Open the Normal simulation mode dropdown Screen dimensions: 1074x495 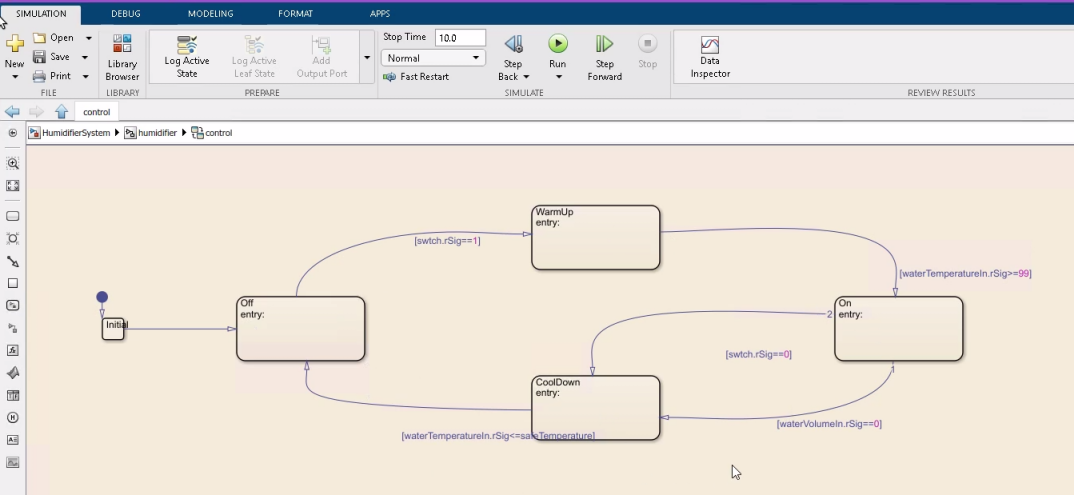[x=433, y=58]
